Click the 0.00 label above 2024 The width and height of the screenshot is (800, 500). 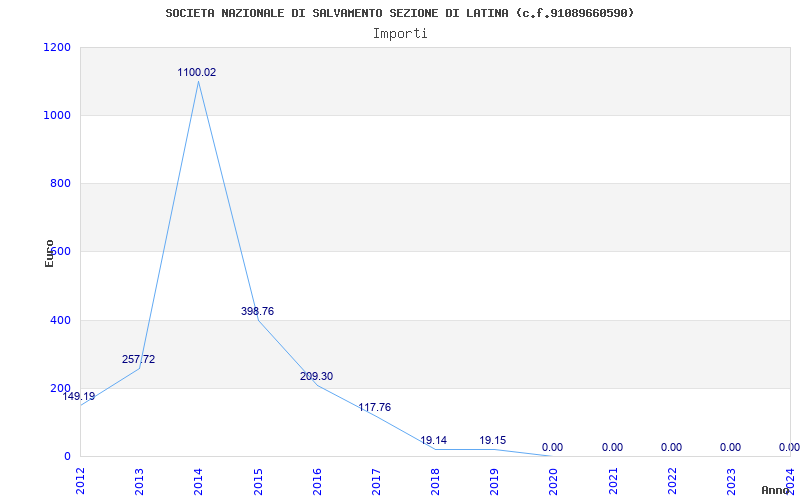(x=789, y=447)
